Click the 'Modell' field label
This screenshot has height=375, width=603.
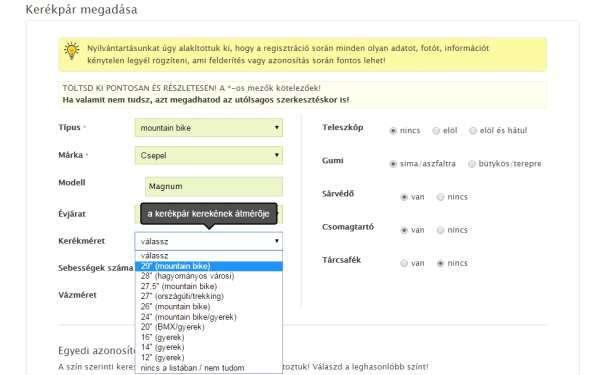pos(72,182)
